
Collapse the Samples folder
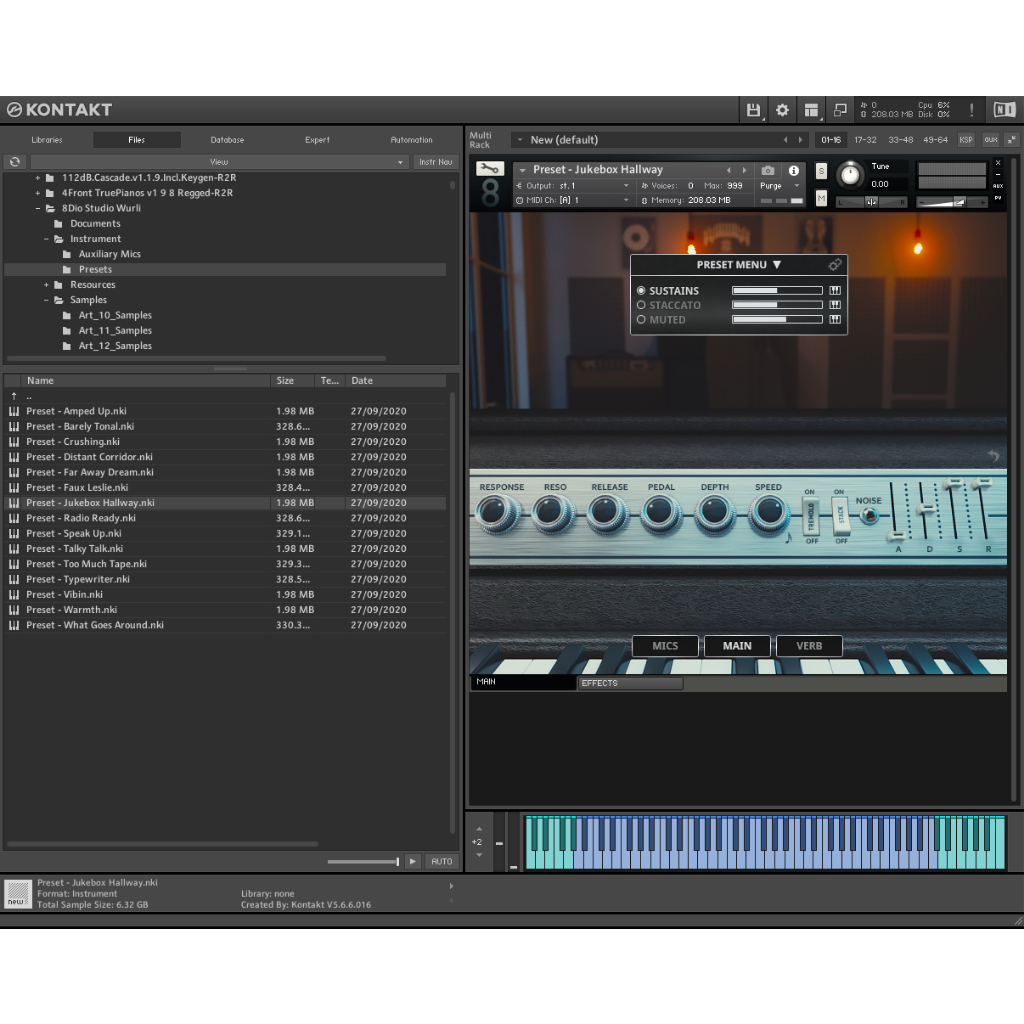pos(46,300)
